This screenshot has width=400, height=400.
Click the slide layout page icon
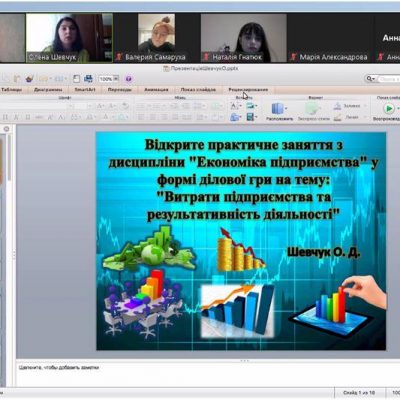pyautogui.click(x=76, y=79)
